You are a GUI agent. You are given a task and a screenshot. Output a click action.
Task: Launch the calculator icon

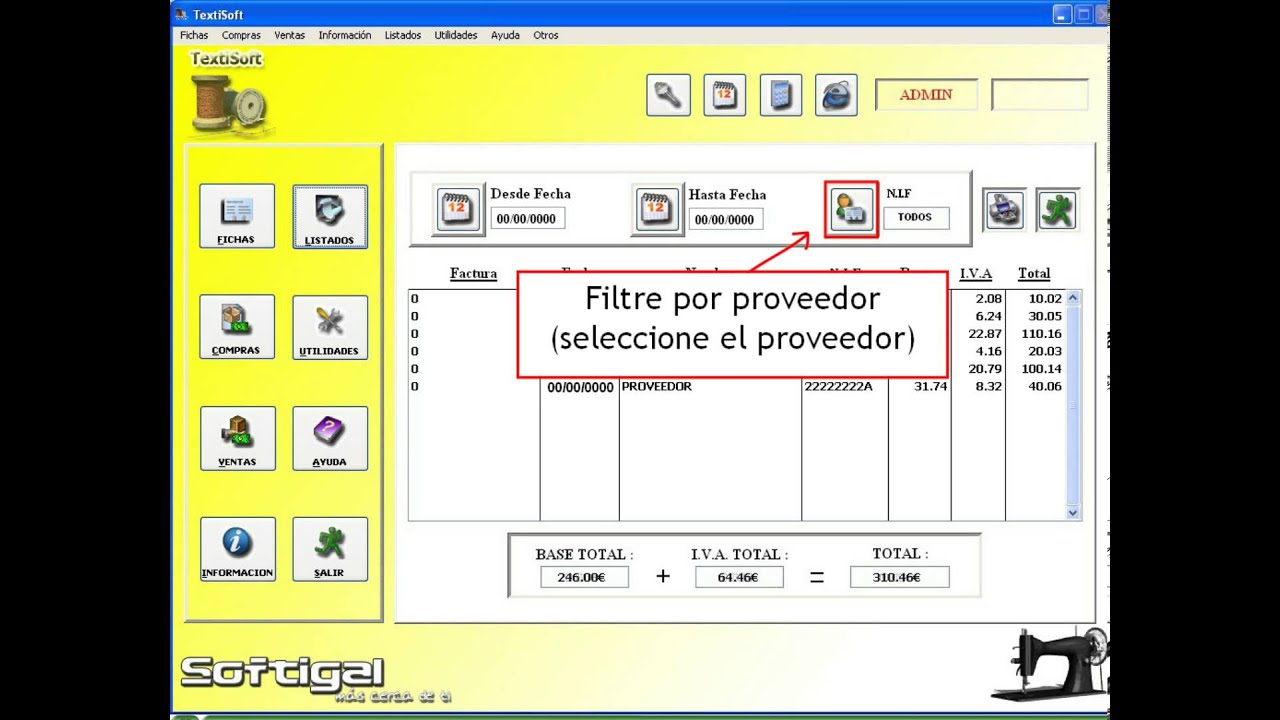tap(780, 95)
